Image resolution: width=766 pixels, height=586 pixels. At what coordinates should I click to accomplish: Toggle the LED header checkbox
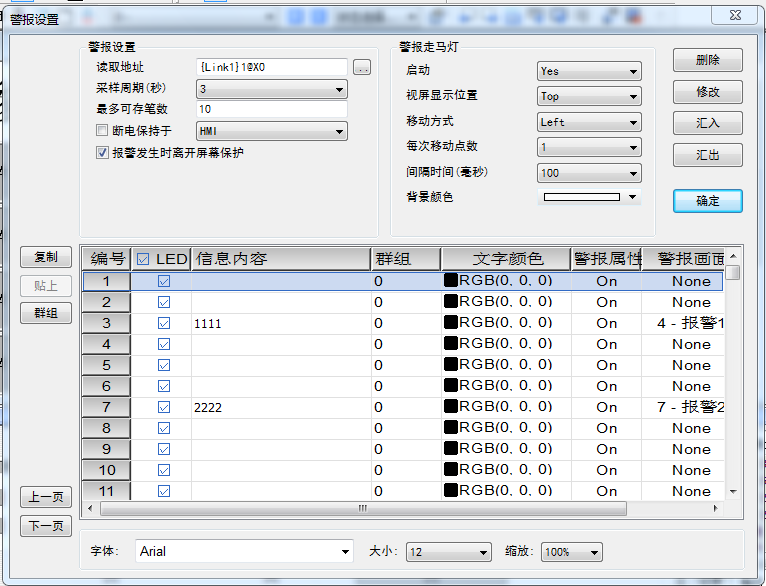pyautogui.click(x=143, y=260)
